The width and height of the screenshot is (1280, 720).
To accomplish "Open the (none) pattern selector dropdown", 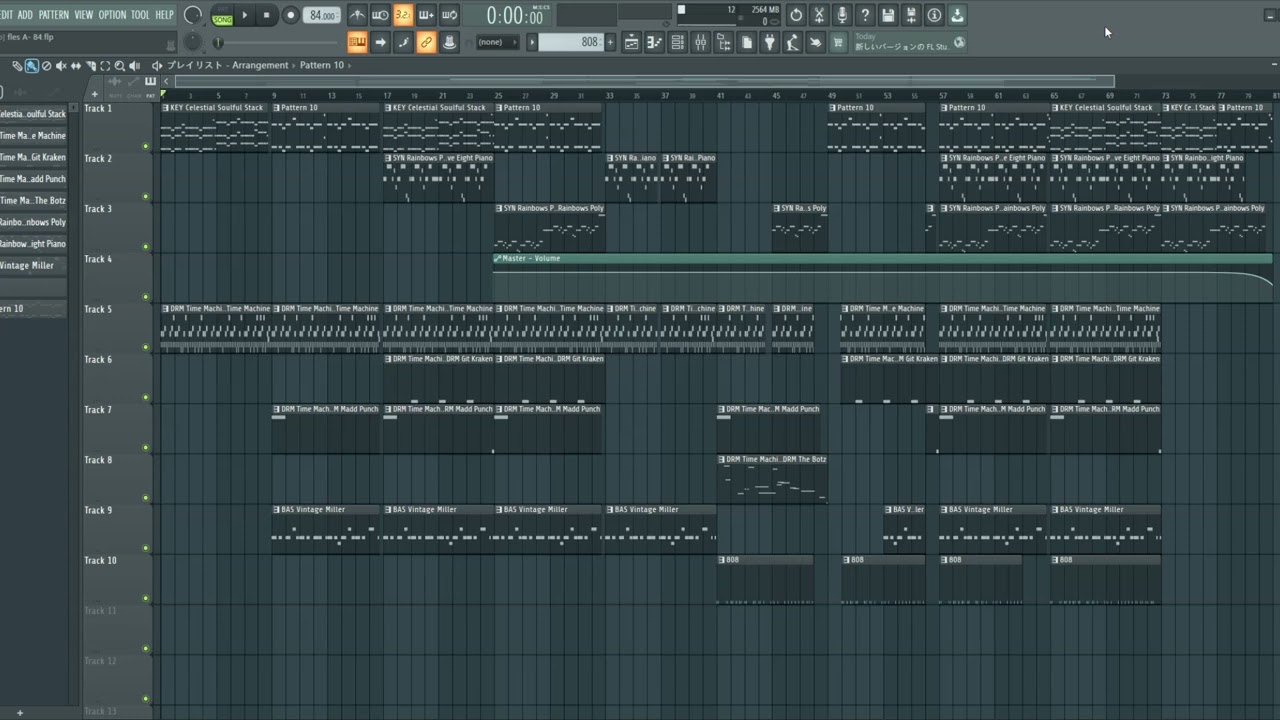I will point(495,42).
